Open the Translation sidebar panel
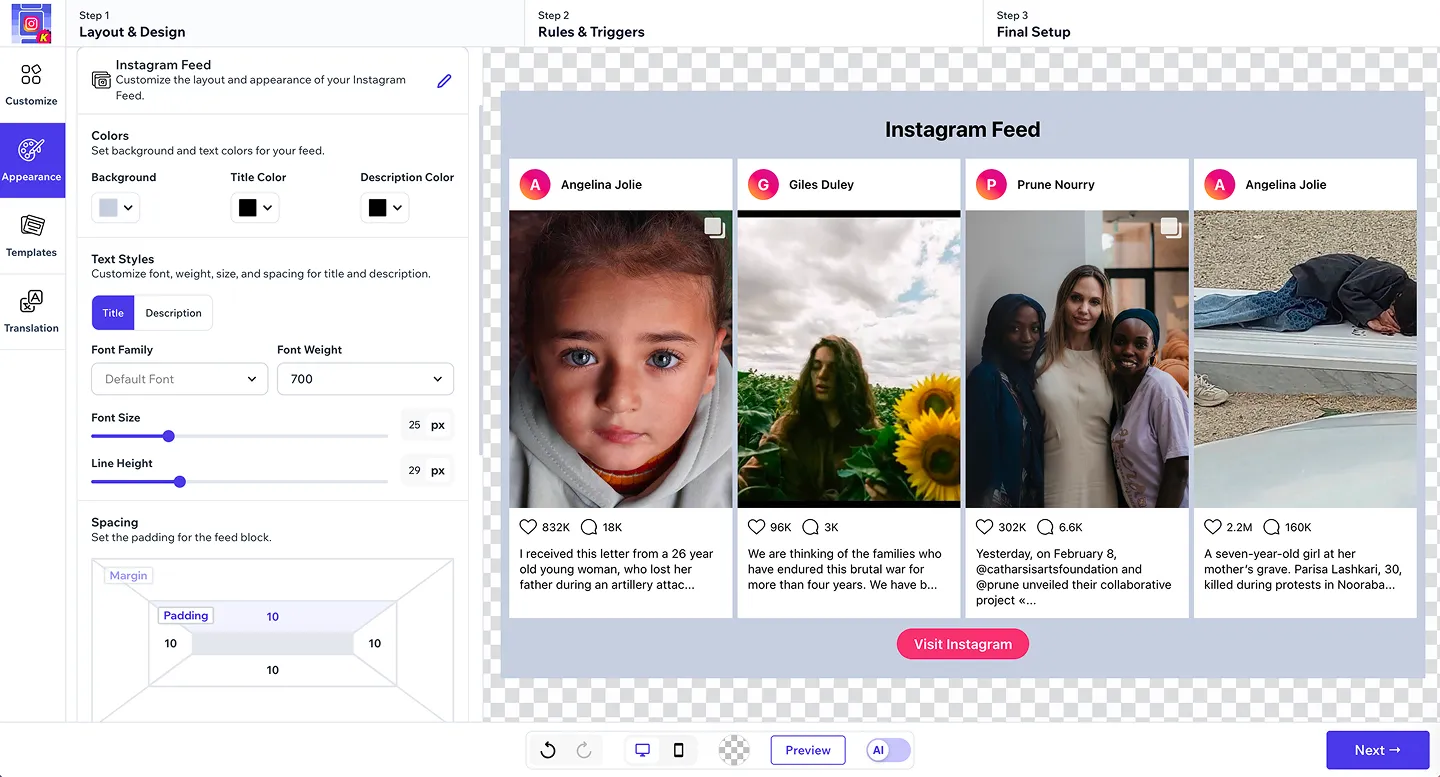This screenshot has height=777, width=1440. tap(32, 312)
